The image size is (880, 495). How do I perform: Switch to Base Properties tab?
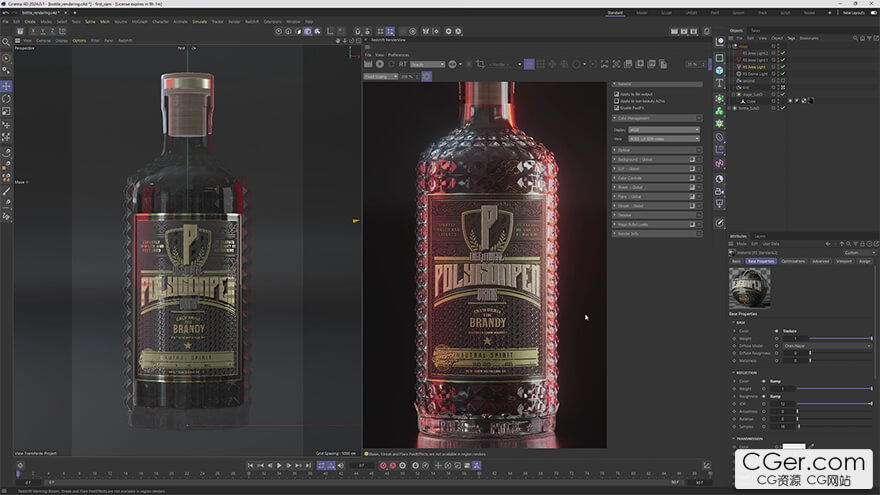click(760, 261)
